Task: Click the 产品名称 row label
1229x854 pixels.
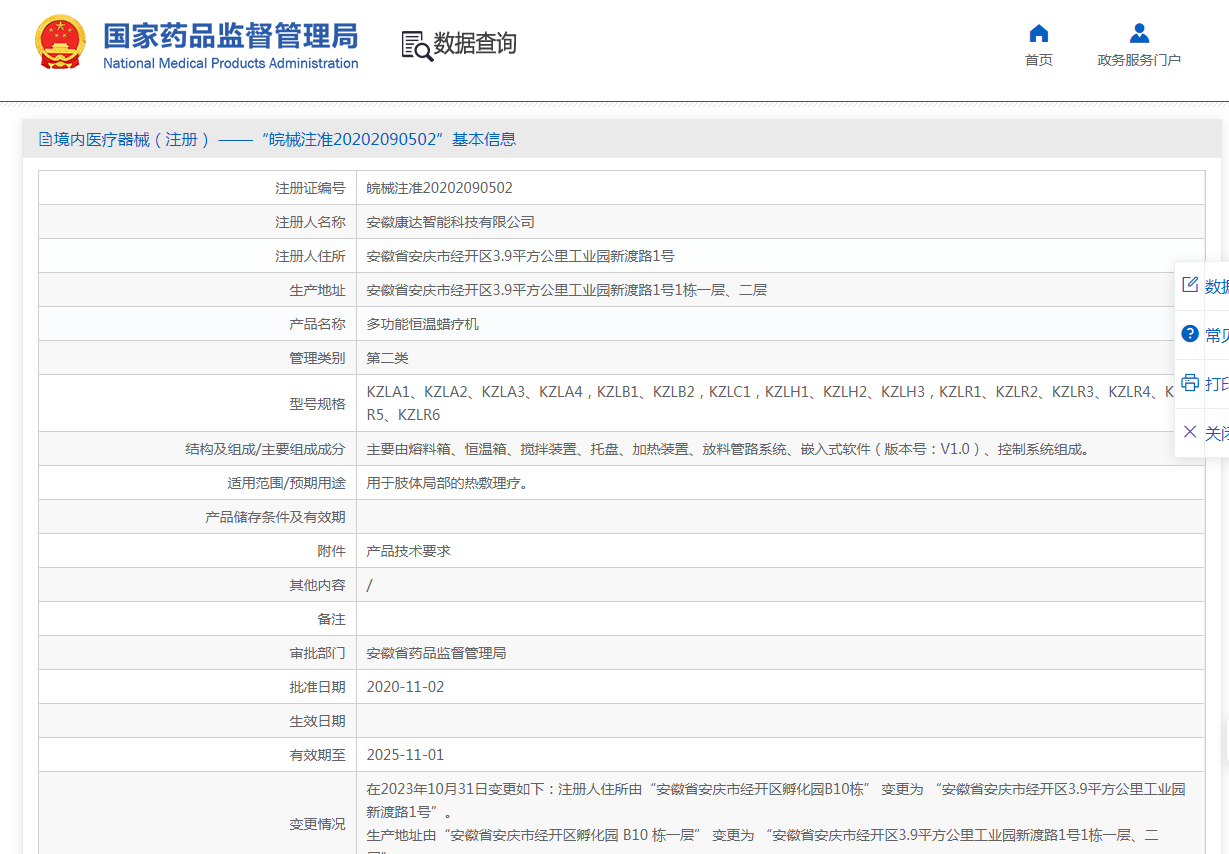Action: click(x=317, y=324)
